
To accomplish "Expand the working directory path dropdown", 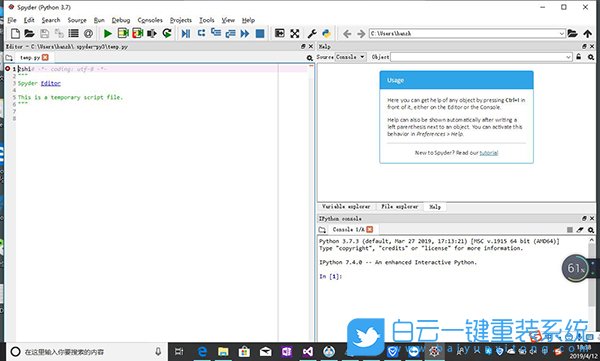I will tap(561, 34).
